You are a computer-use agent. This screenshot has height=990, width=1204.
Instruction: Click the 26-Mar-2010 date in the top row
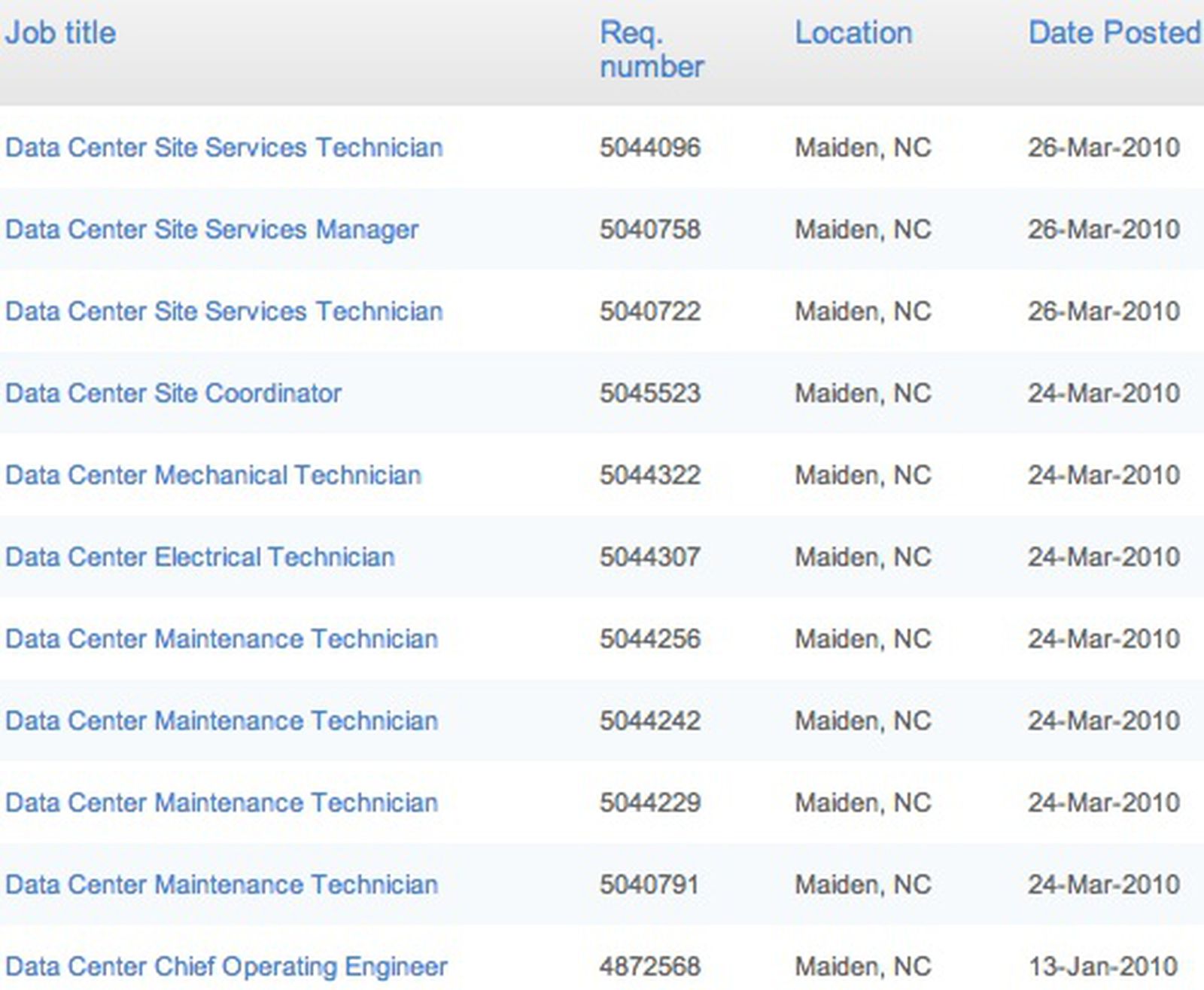(1105, 148)
